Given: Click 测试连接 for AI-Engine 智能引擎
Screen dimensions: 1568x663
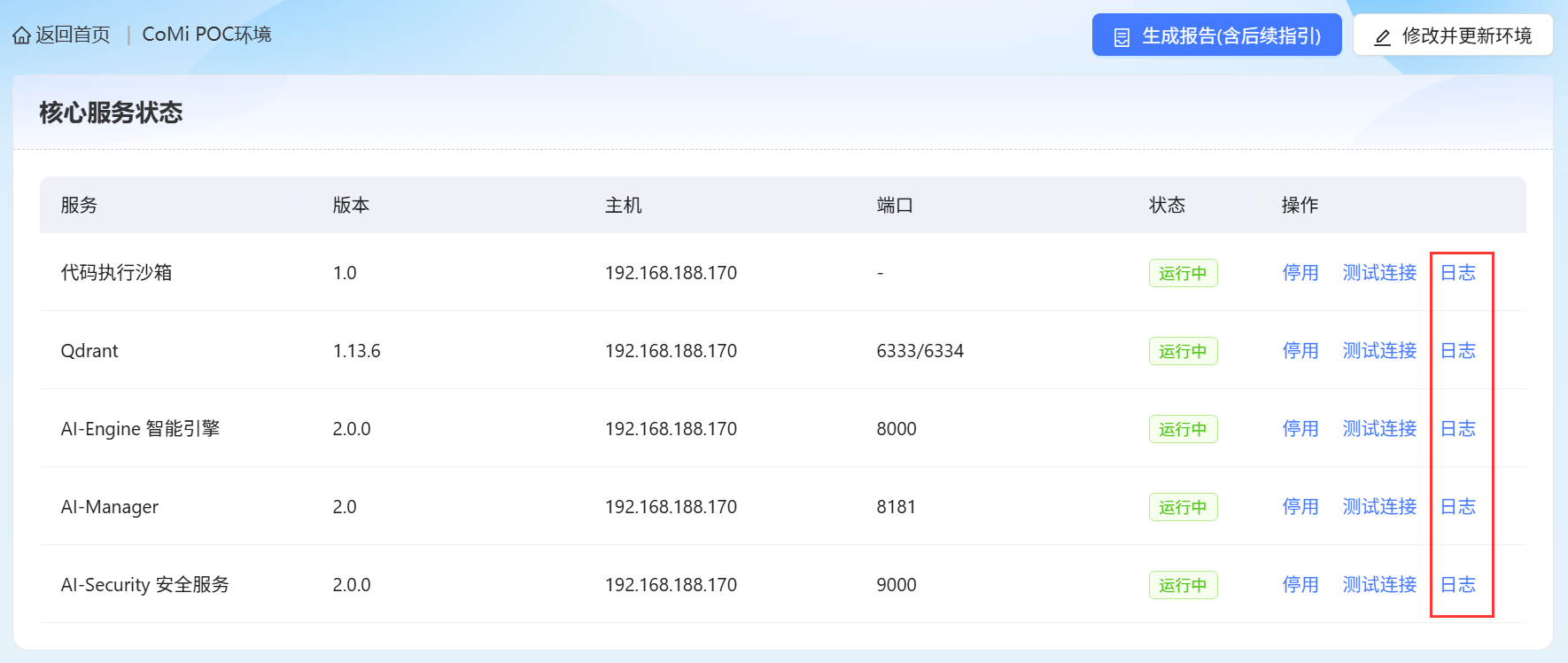Looking at the screenshot, I should click(1379, 429).
